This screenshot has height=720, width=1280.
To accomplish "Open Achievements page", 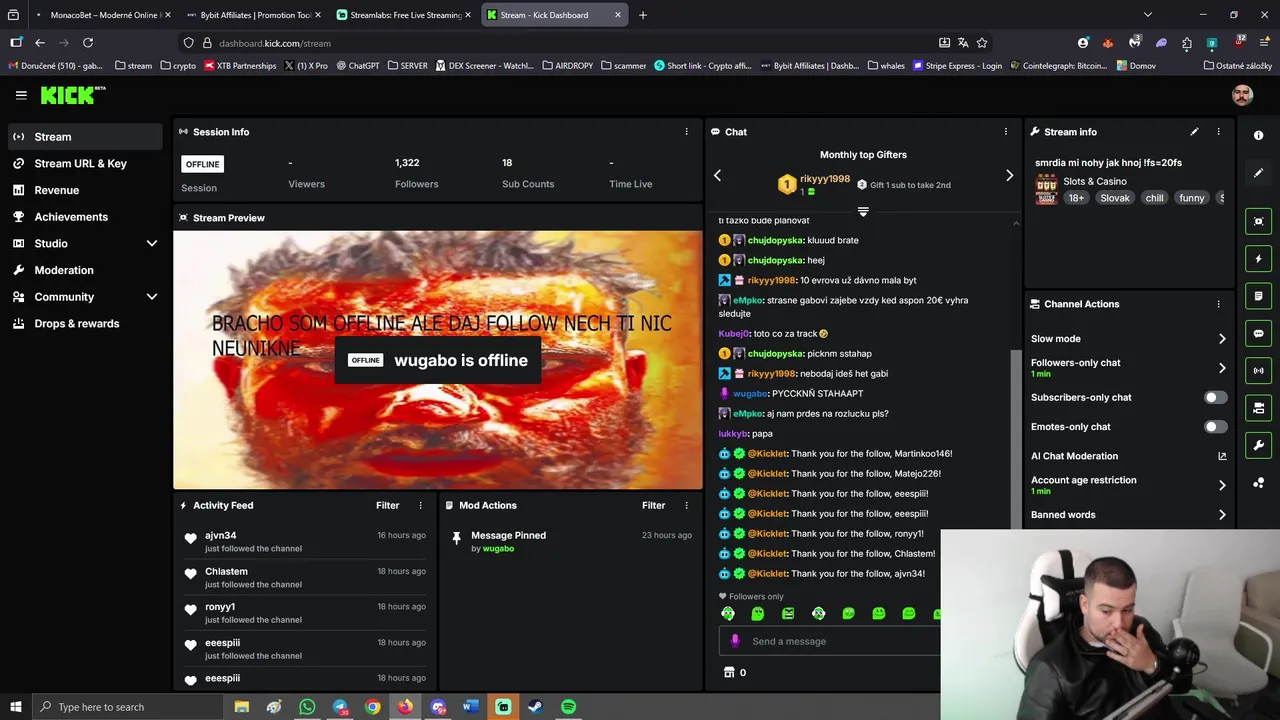I will (x=85, y=217).
